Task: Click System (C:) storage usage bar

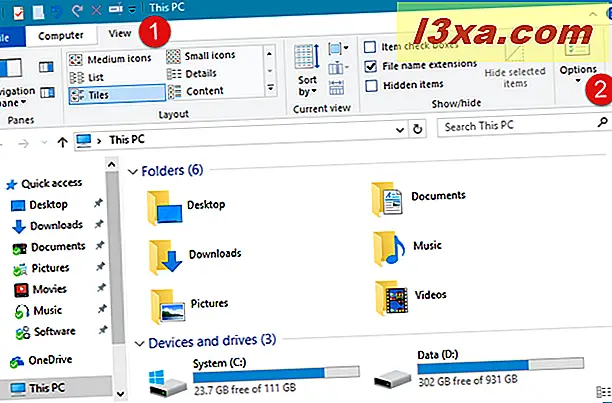Action: click(276, 374)
